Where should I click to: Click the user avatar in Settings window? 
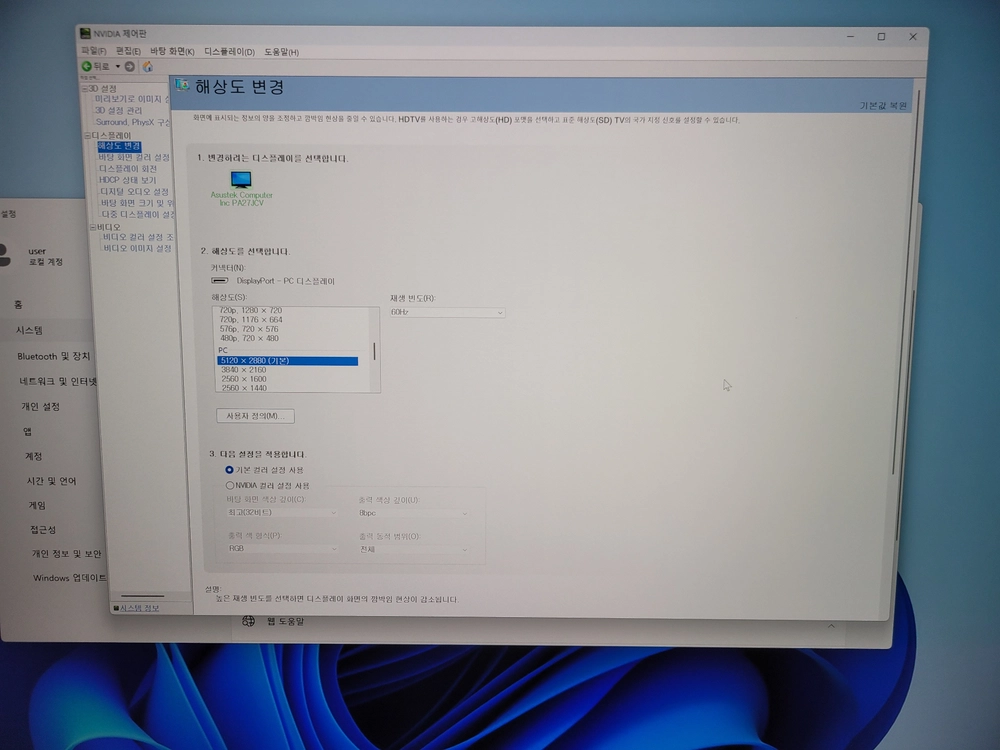point(5,255)
